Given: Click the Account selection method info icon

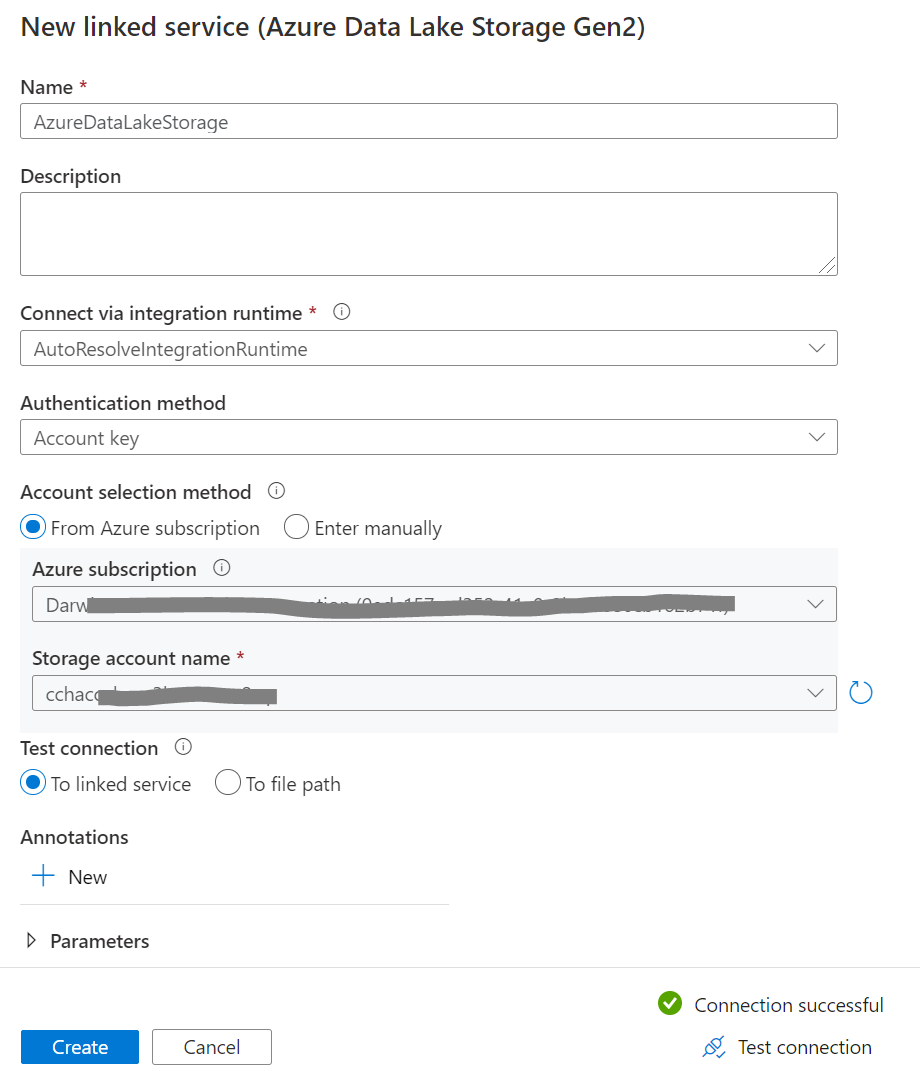Looking at the screenshot, I should (277, 491).
